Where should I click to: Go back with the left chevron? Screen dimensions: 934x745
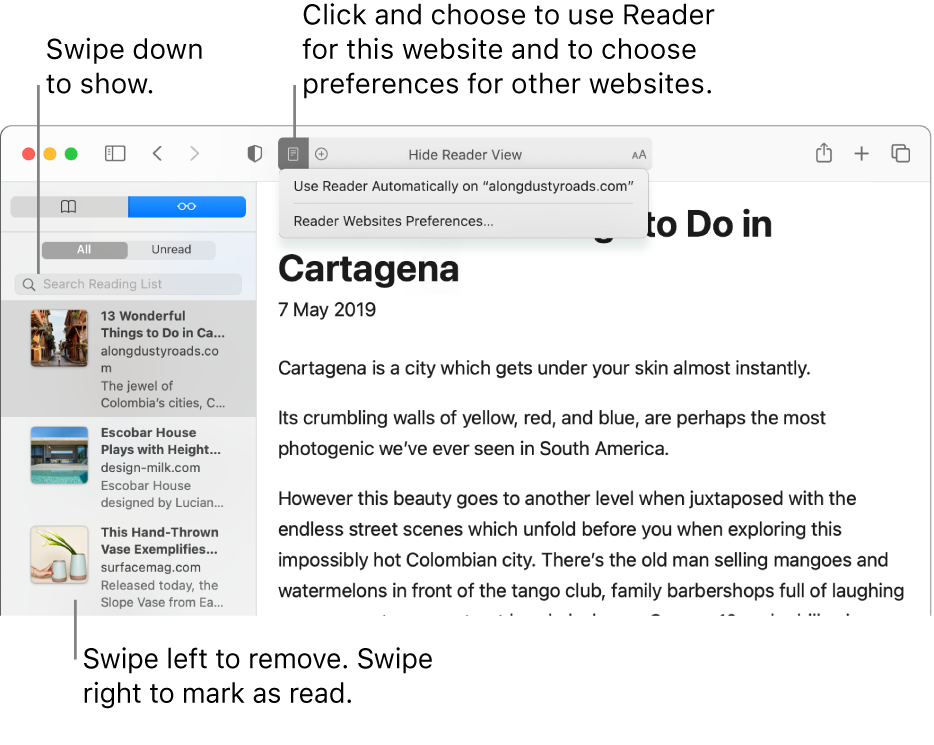157,154
